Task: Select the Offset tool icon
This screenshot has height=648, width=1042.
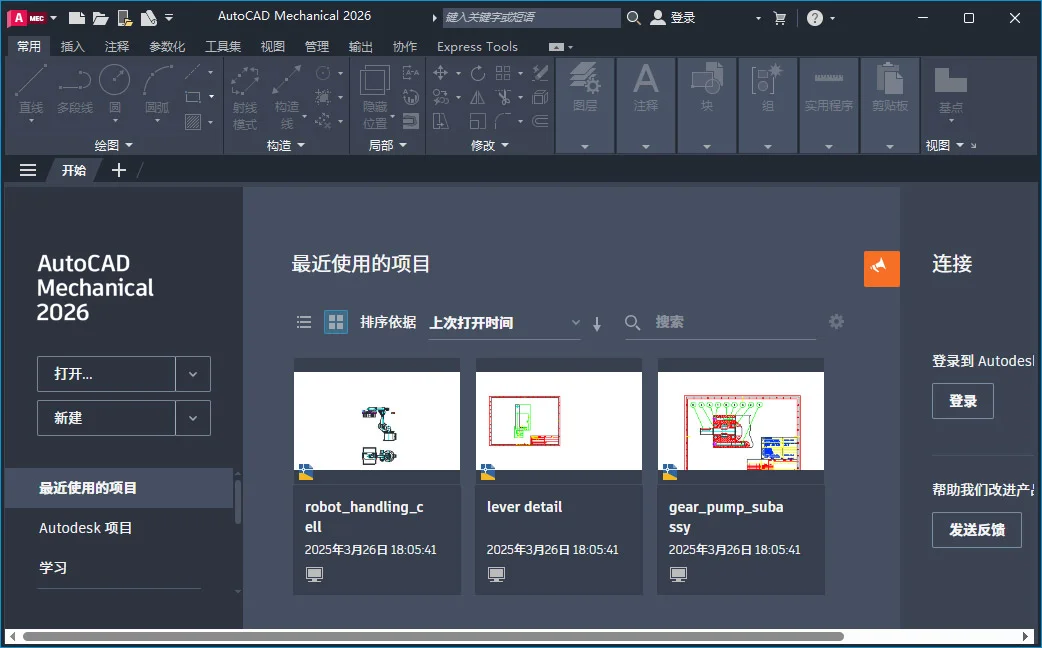Action: [x=540, y=122]
